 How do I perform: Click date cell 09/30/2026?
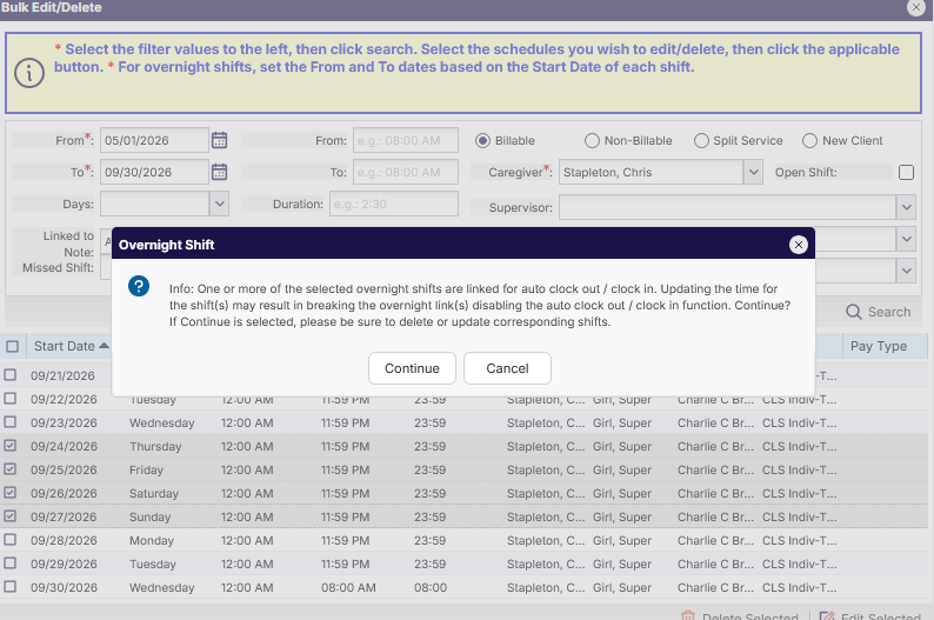point(64,587)
